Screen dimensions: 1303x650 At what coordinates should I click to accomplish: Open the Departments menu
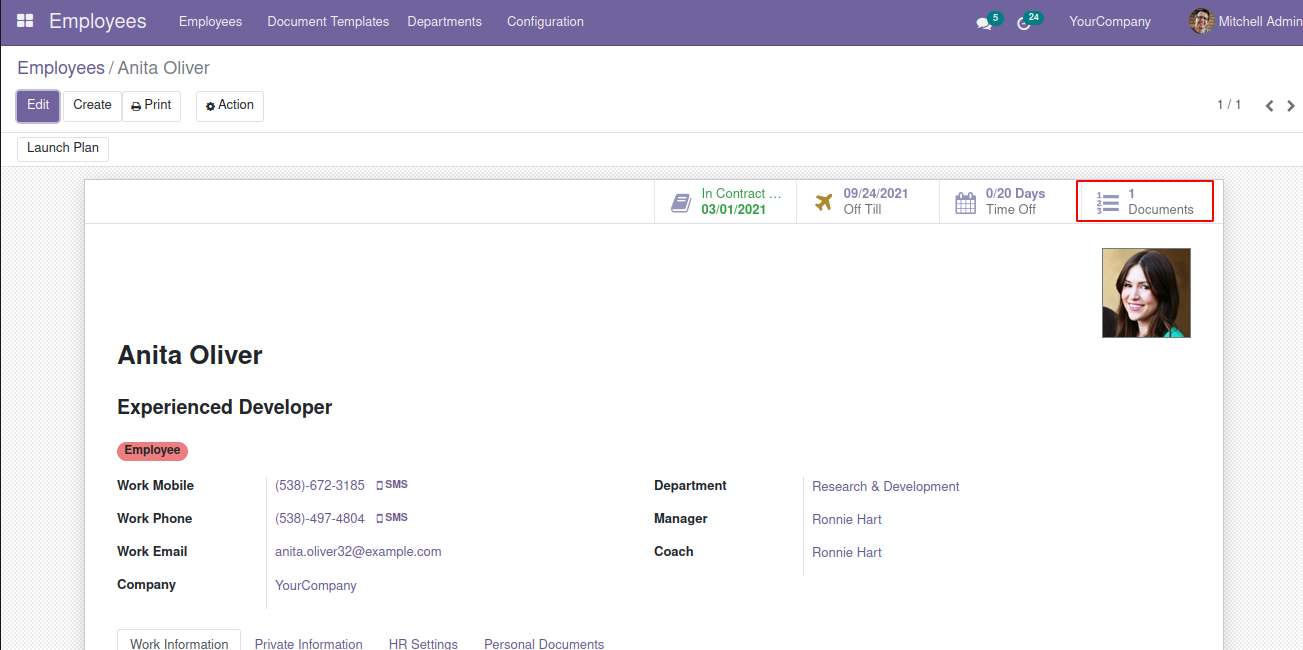tap(444, 21)
